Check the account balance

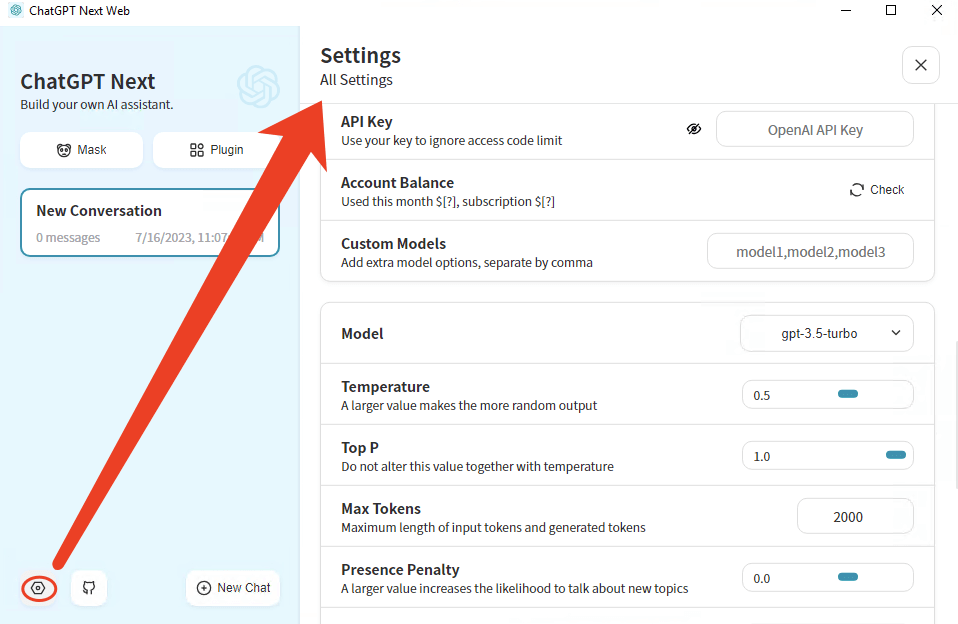pos(877,190)
